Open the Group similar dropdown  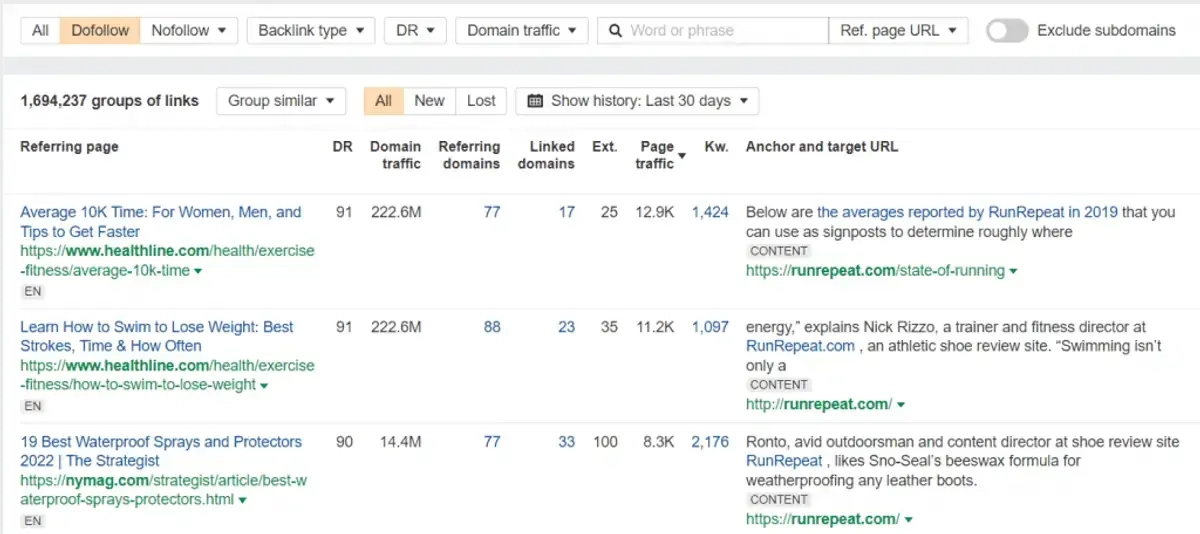[x=281, y=101]
